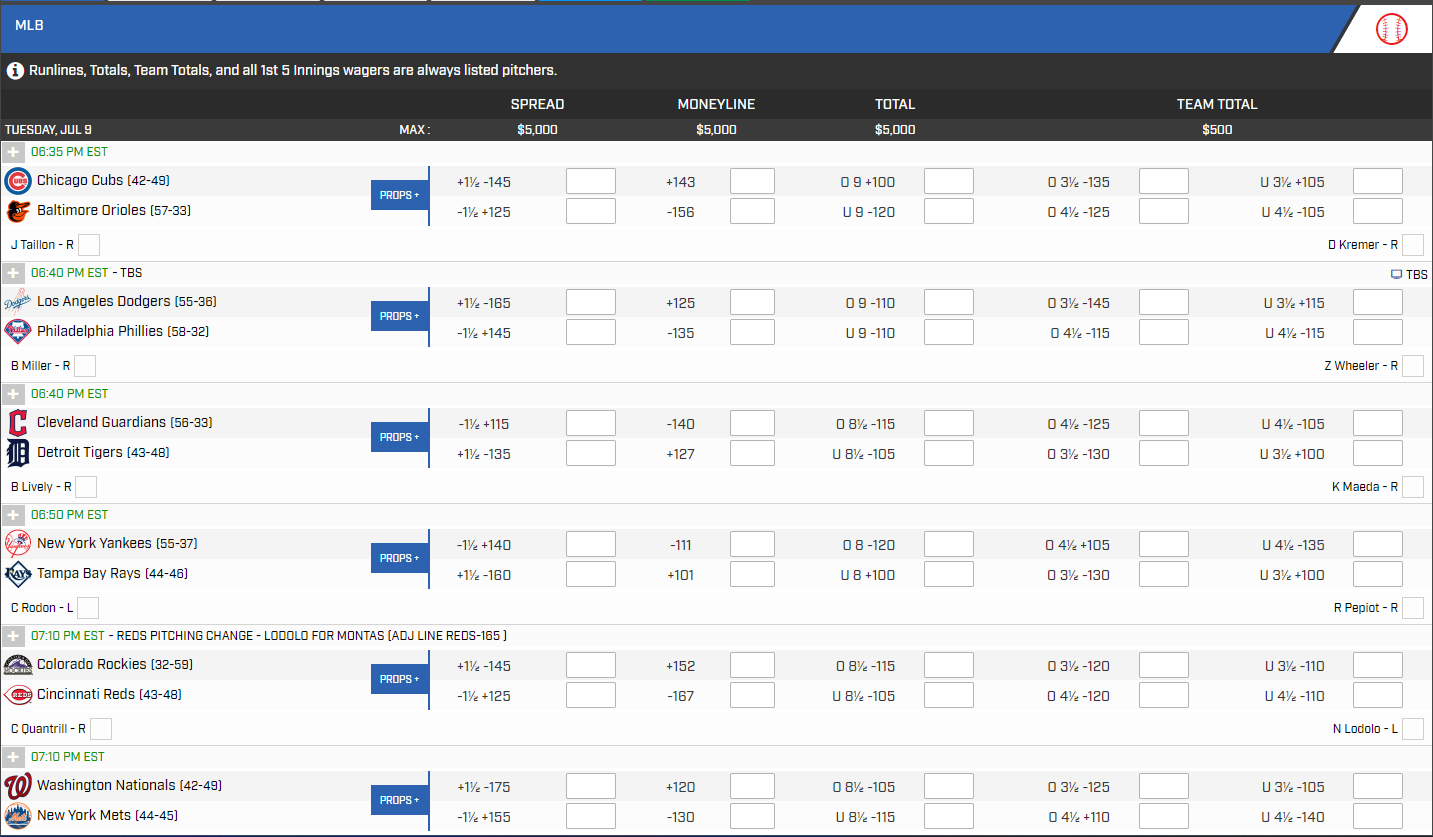Click the Colorado Rockies logo
Image resolution: width=1433 pixels, height=837 pixels.
point(18,665)
